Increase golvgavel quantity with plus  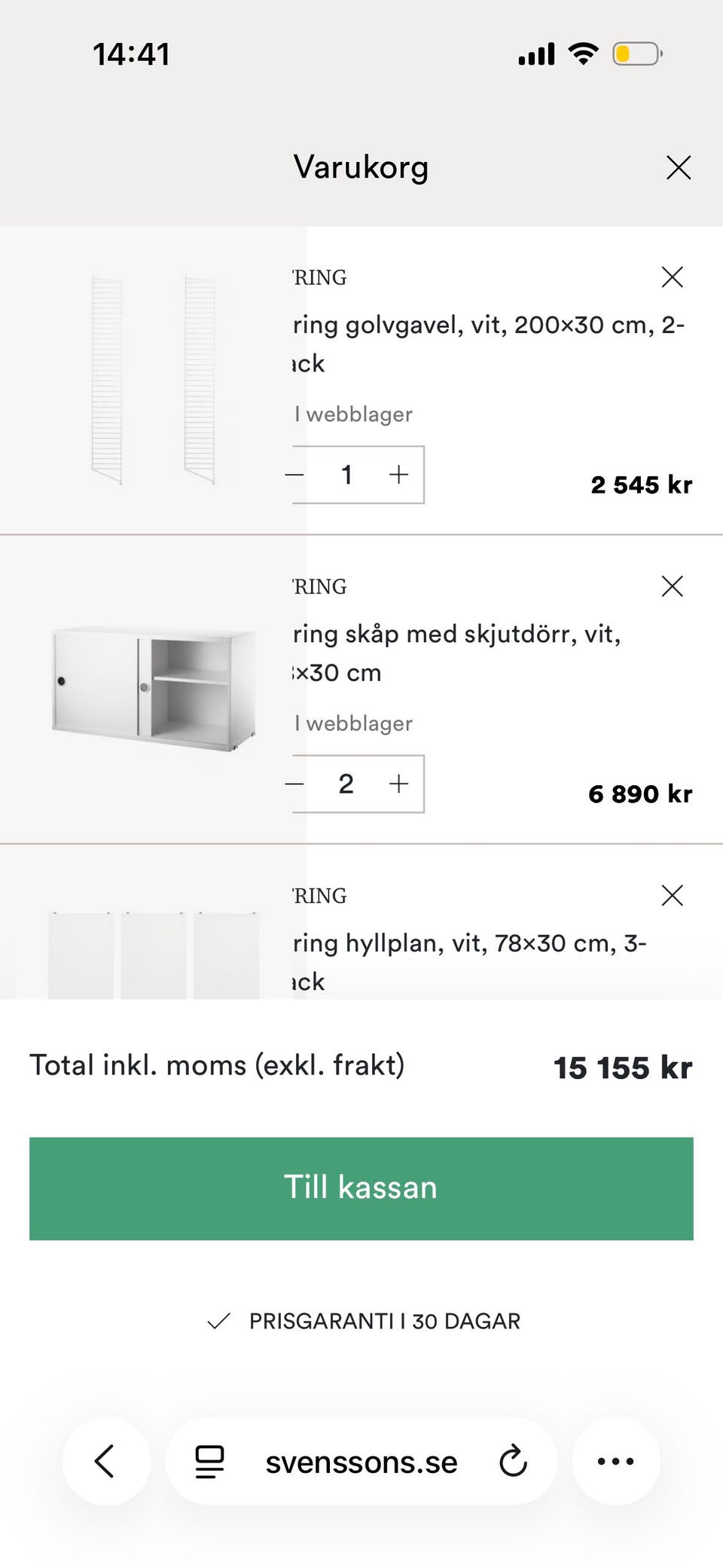pyautogui.click(x=398, y=475)
